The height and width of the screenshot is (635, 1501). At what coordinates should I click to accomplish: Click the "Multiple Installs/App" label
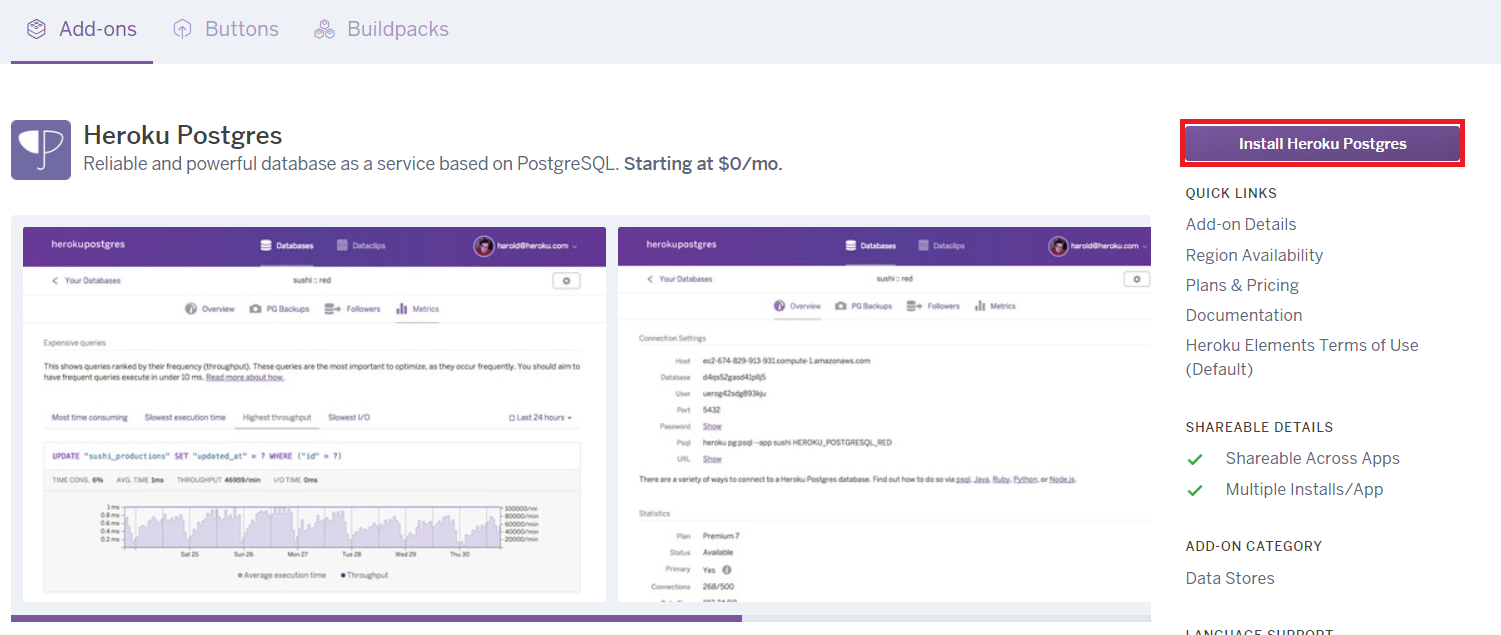click(1305, 490)
